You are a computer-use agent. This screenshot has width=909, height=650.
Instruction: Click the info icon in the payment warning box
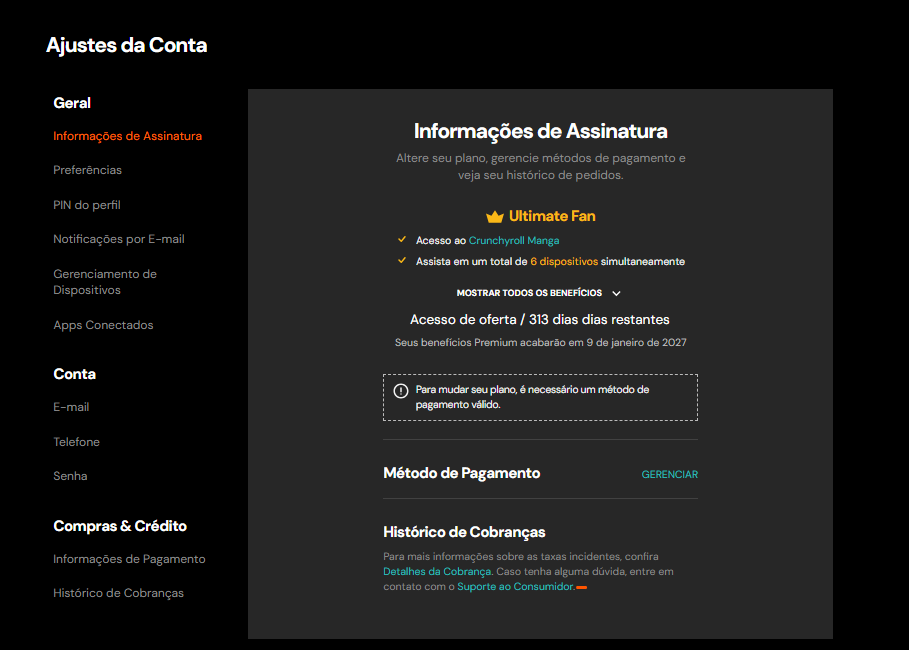[399, 391]
